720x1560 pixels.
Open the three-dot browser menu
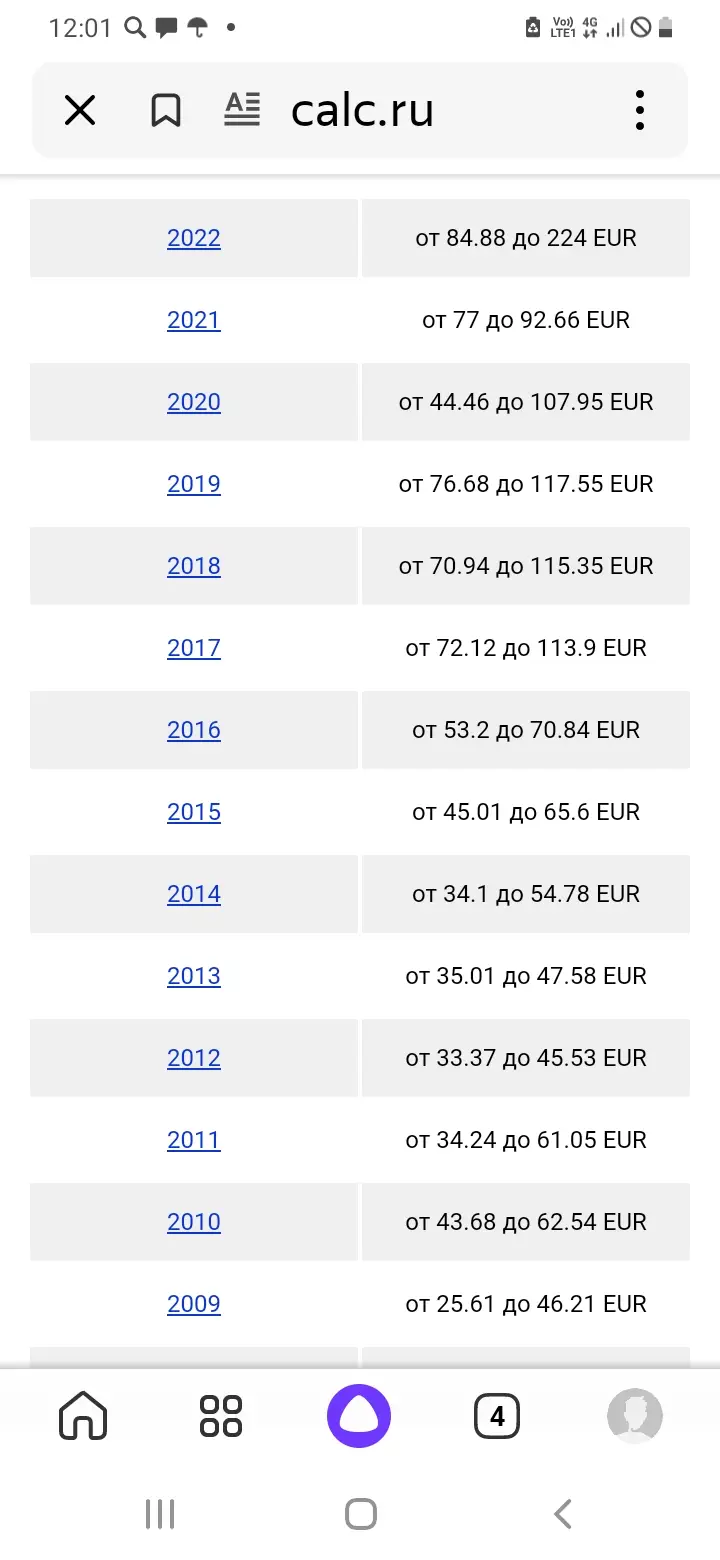(640, 110)
